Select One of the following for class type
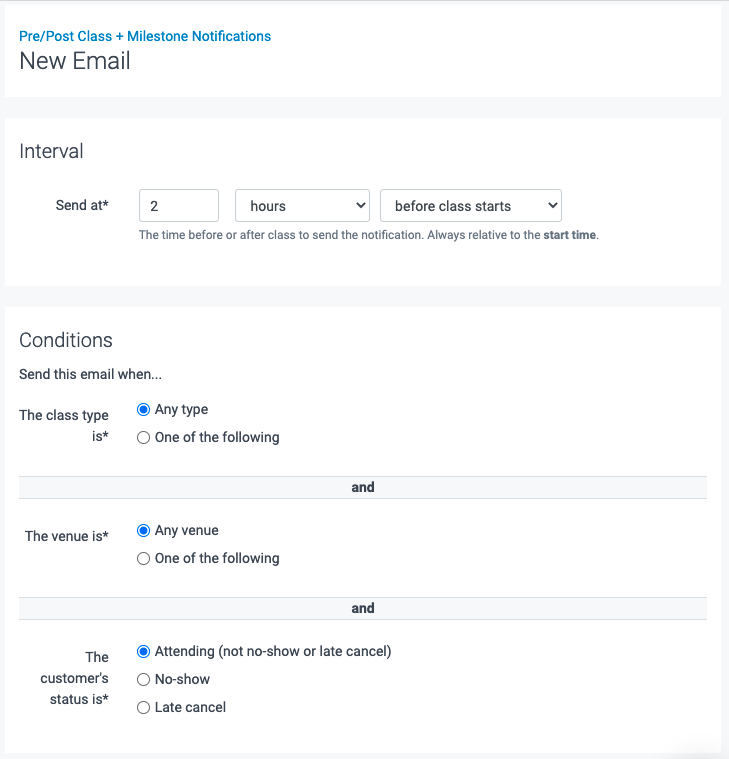Viewport: 729px width, 759px height. click(x=143, y=438)
